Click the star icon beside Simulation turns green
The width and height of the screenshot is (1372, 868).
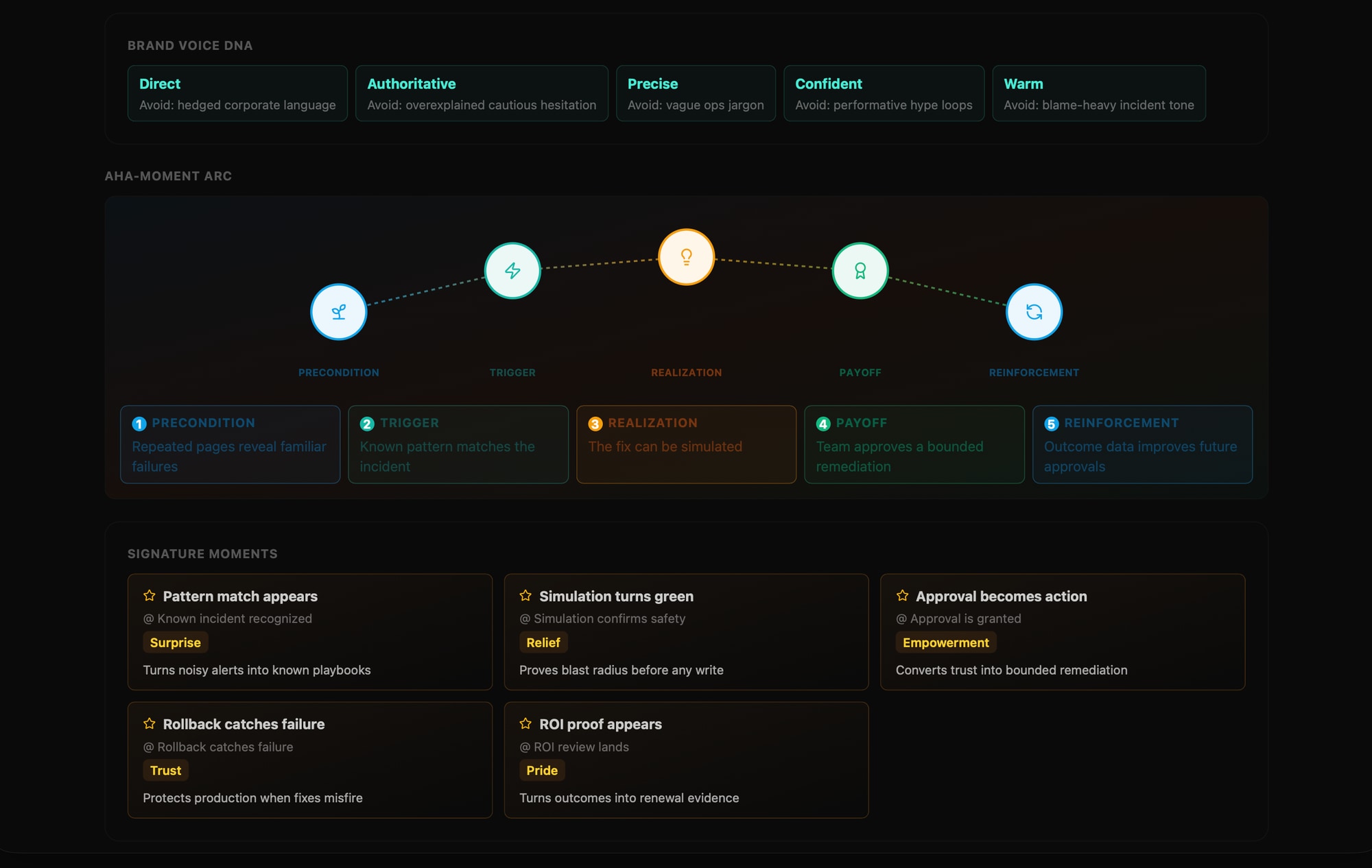(x=525, y=596)
